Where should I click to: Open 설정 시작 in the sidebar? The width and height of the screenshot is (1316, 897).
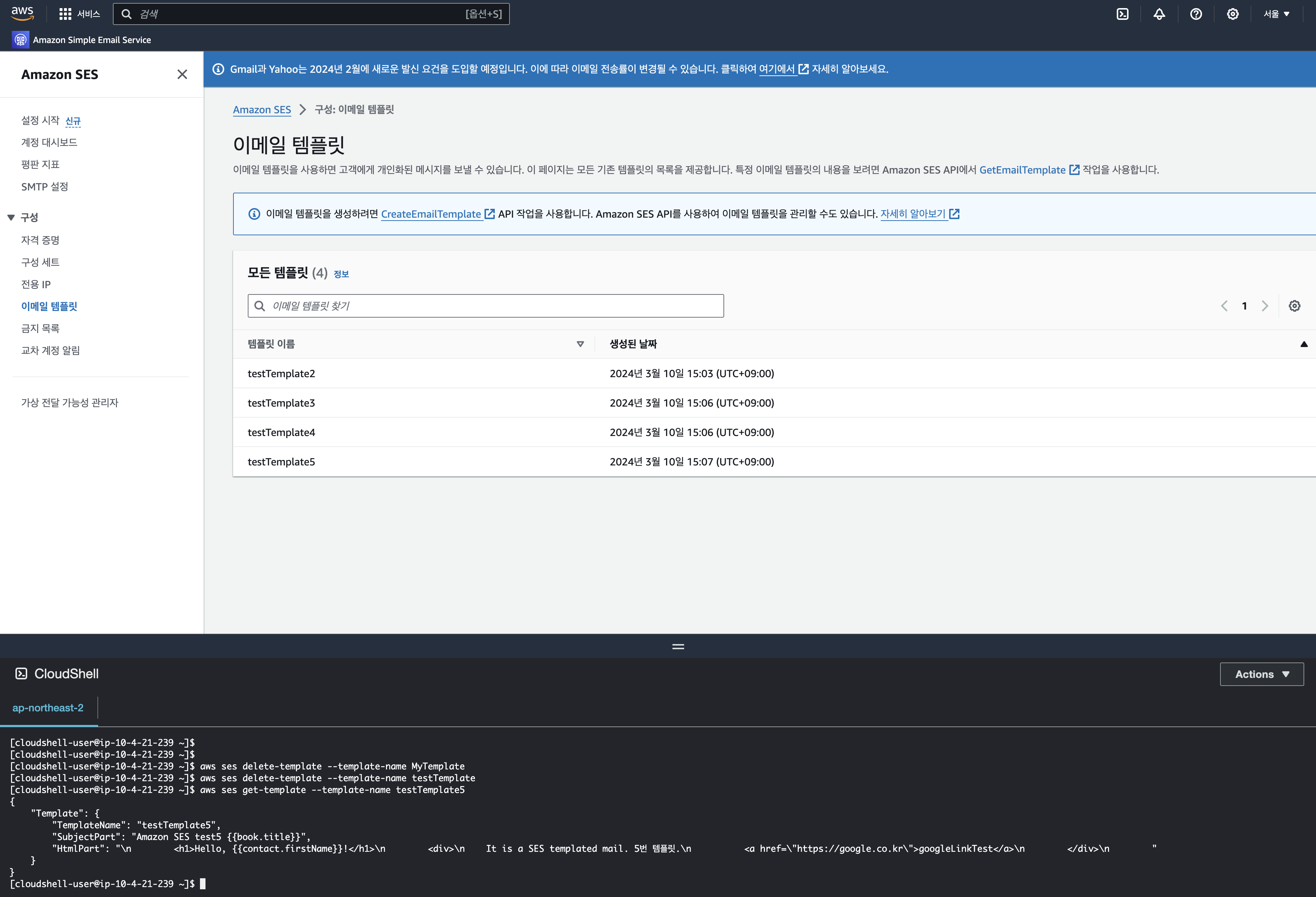pos(40,120)
